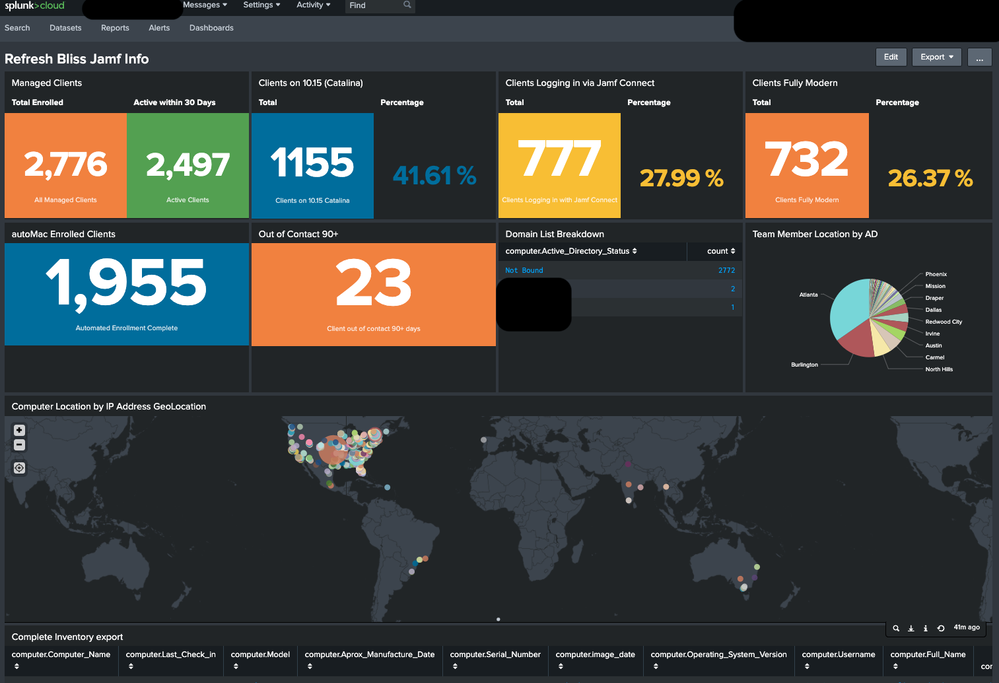Click the 41m ago refresh timestamp

[967, 628]
